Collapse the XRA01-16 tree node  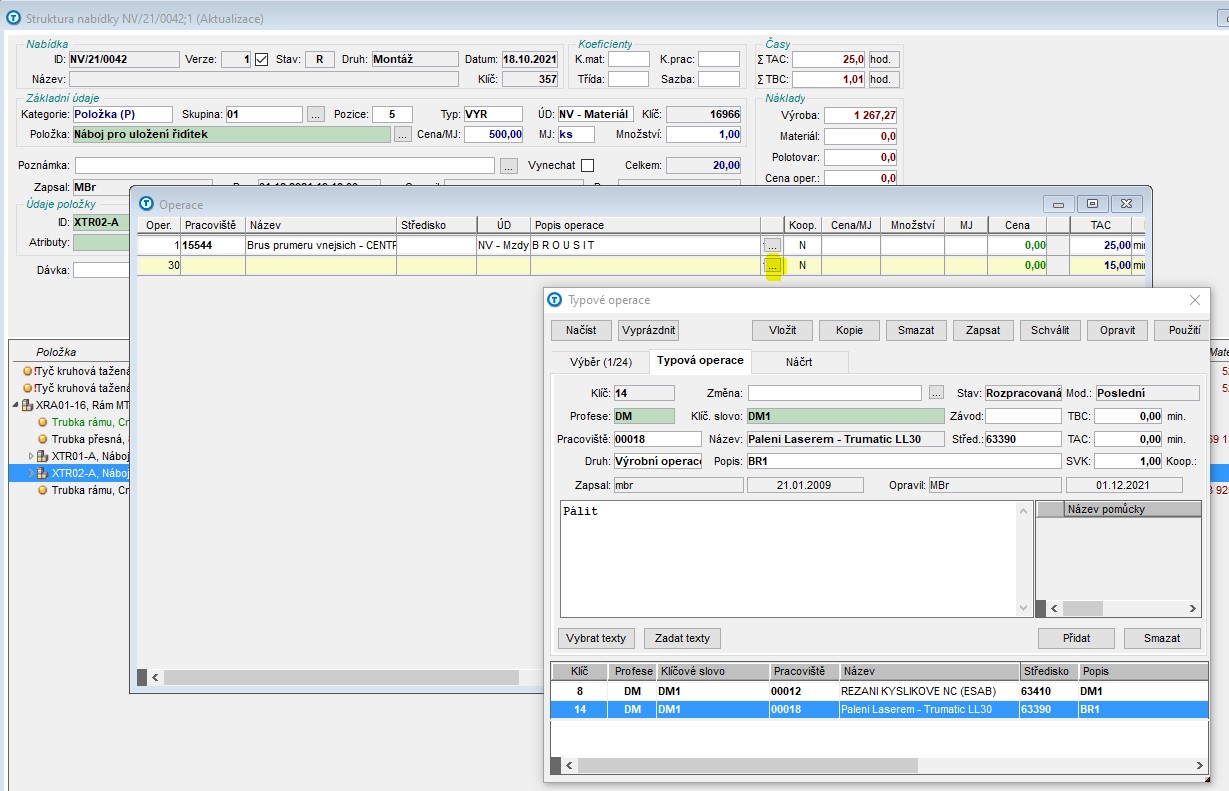coord(15,405)
